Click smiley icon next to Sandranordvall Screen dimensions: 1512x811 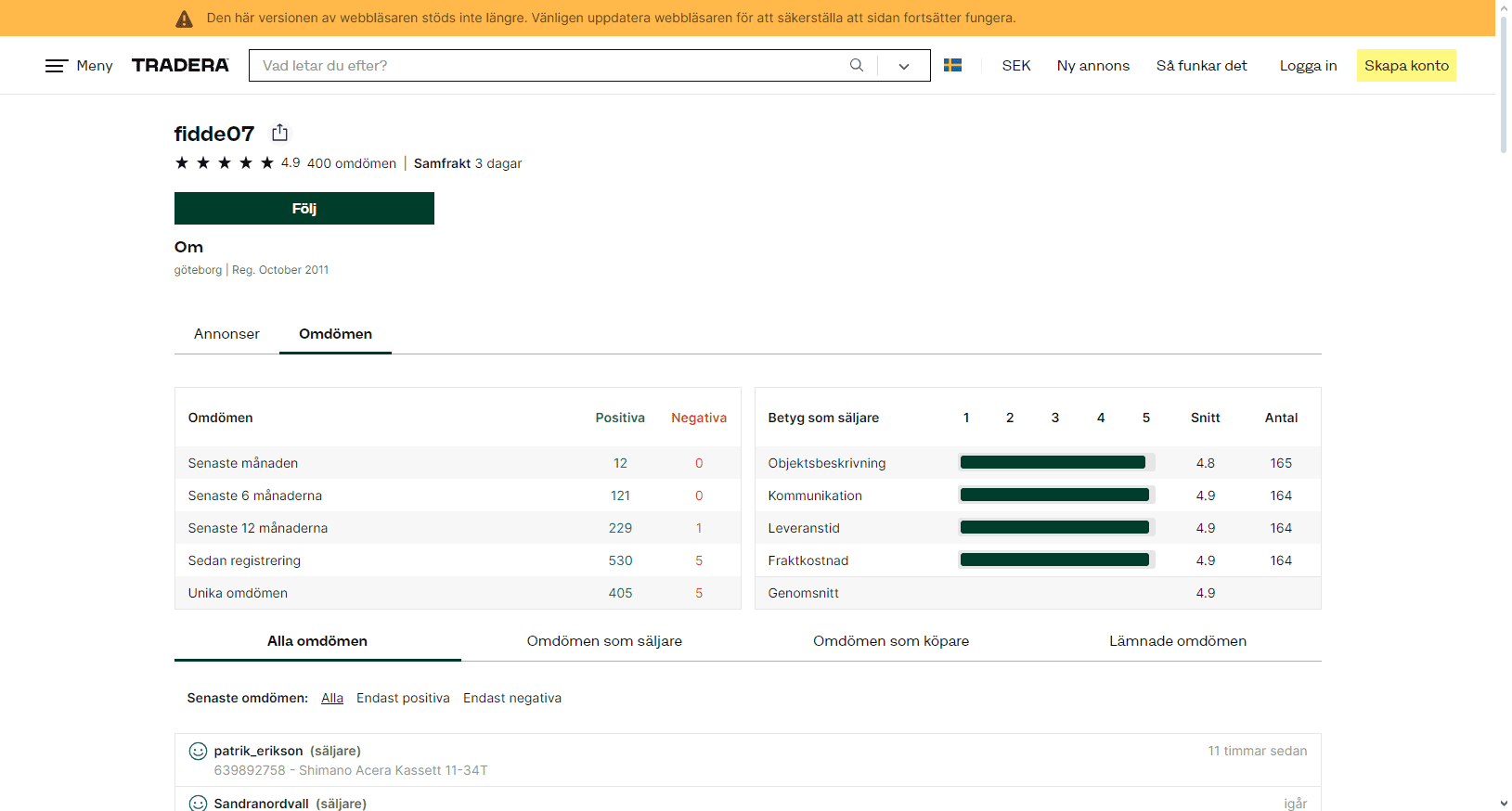[x=198, y=803]
